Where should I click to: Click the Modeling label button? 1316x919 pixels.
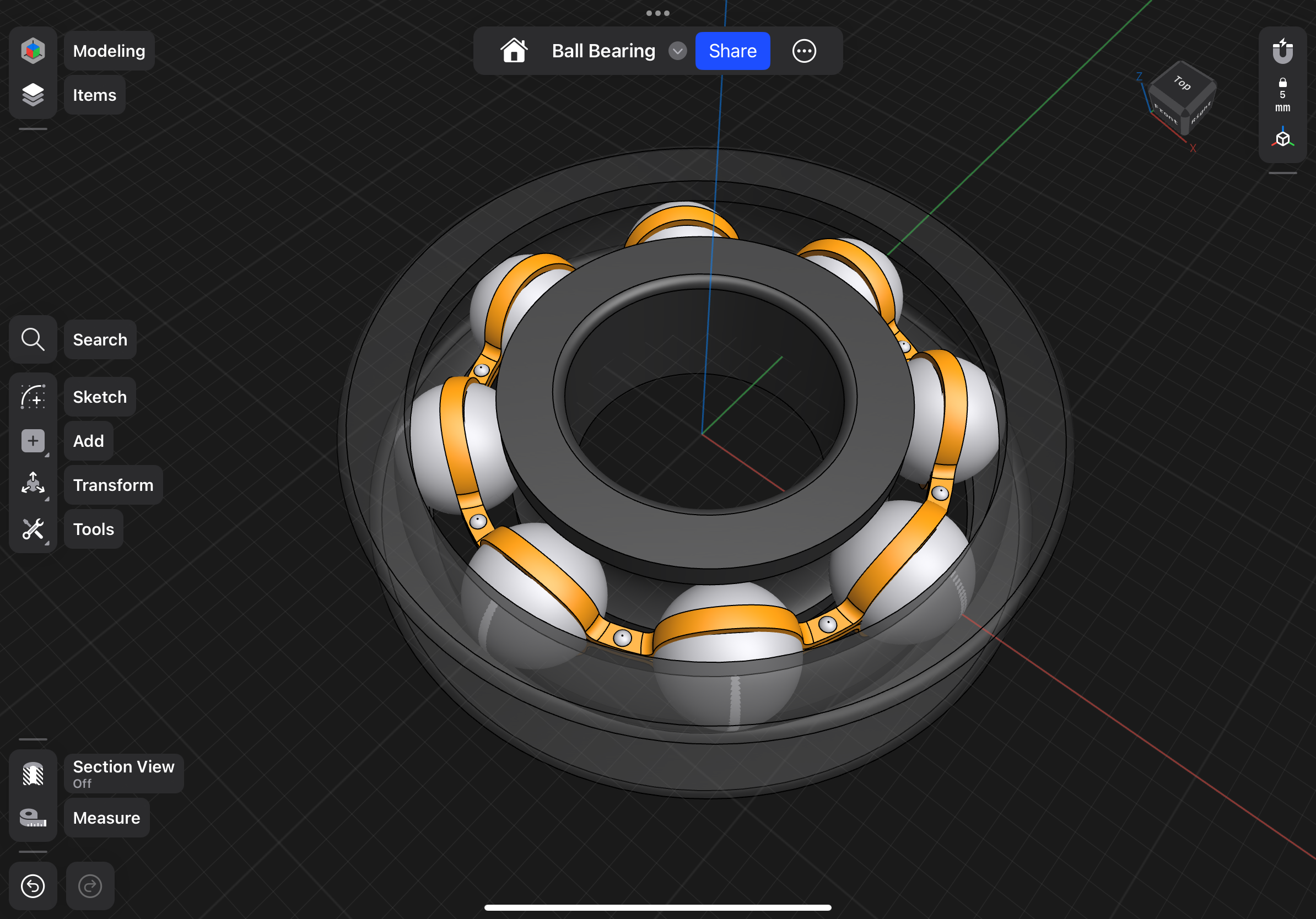109,51
